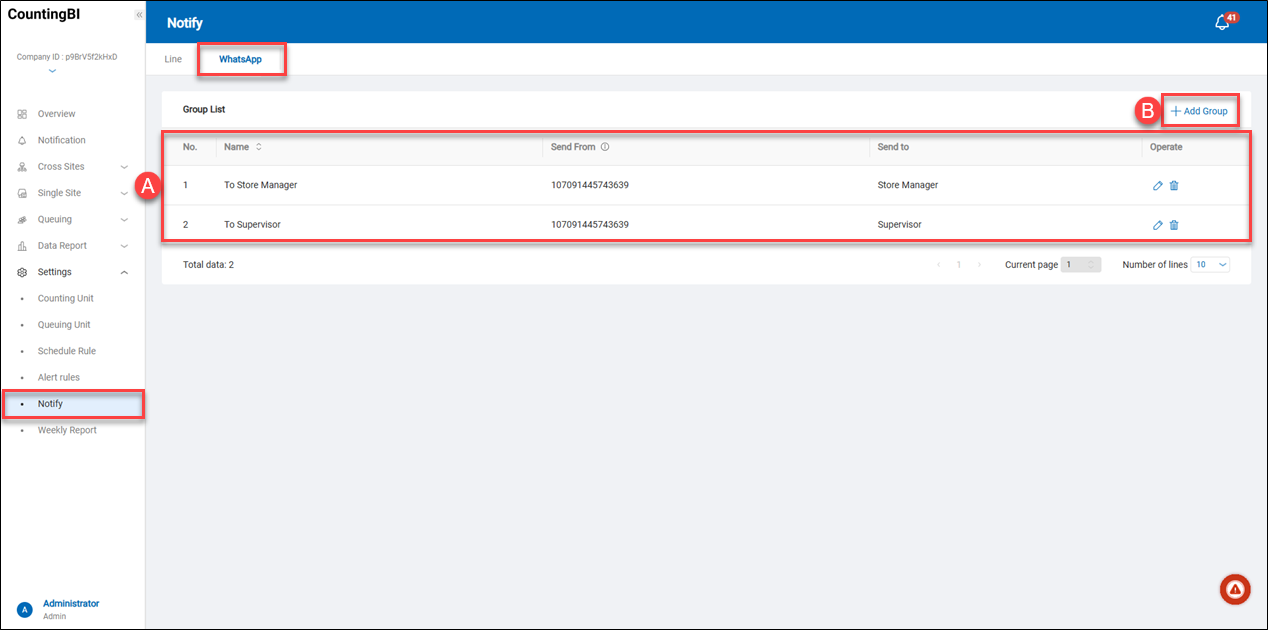Screen dimensions: 1268x630
Task: Switch to the Line tab
Action: (173, 59)
